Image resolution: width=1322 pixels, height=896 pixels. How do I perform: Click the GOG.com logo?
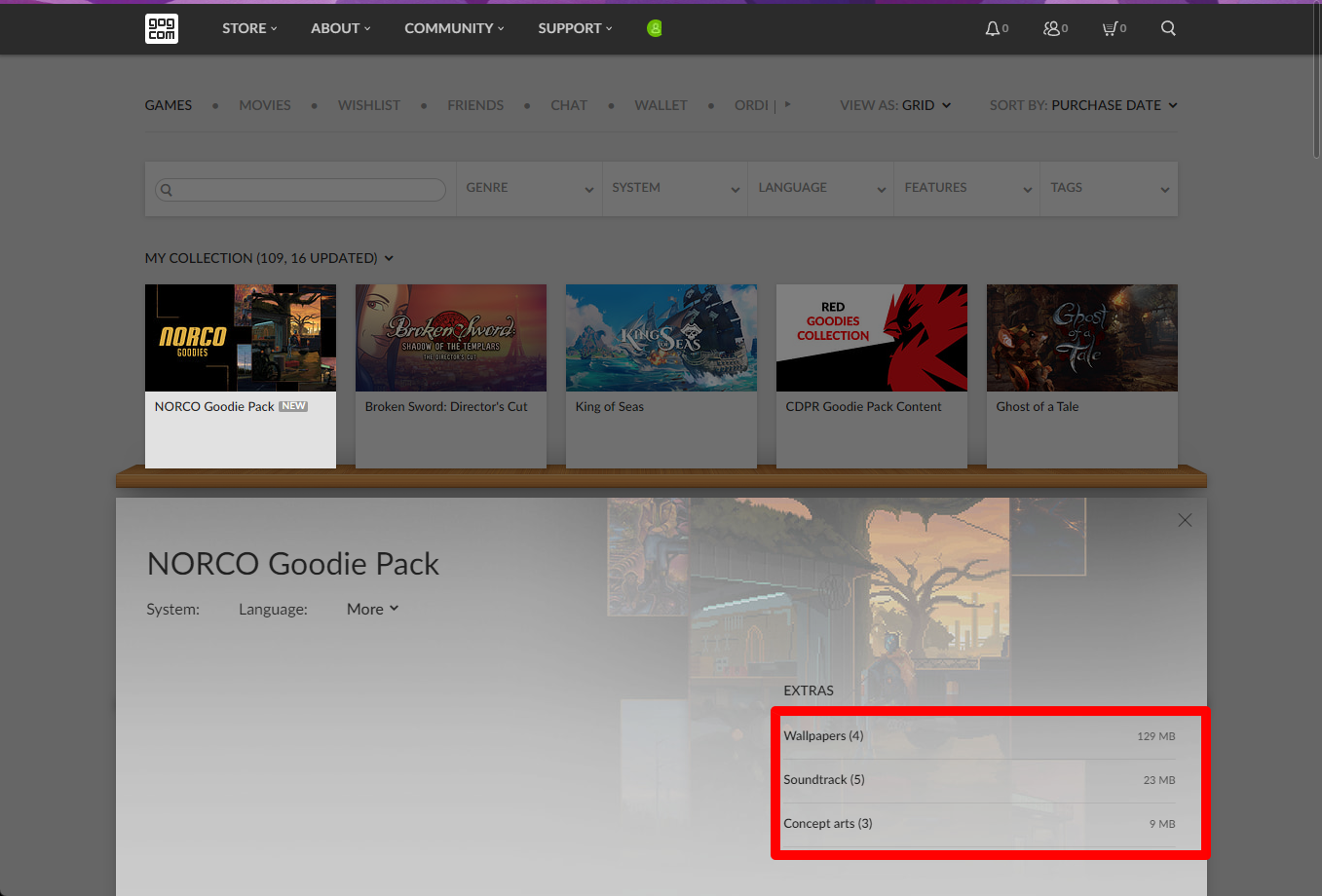click(x=162, y=28)
